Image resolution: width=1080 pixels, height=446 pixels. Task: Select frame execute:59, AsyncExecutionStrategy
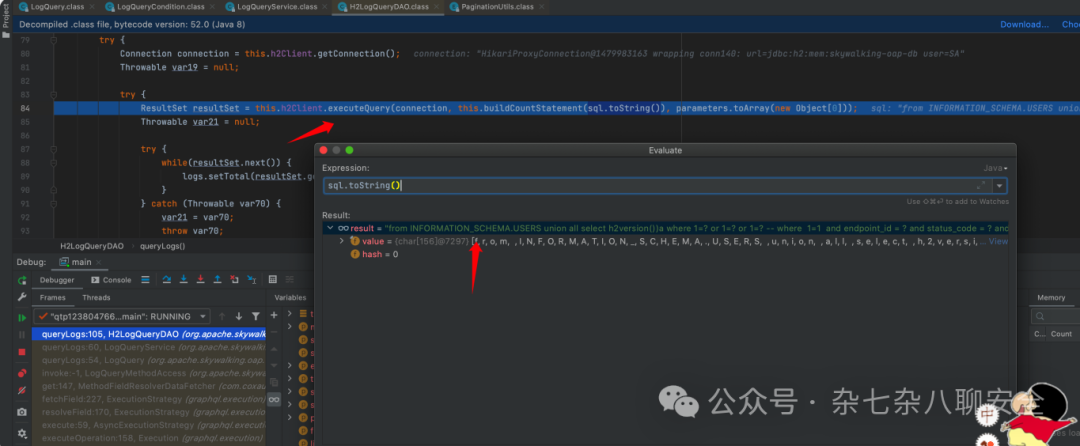[149, 425]
